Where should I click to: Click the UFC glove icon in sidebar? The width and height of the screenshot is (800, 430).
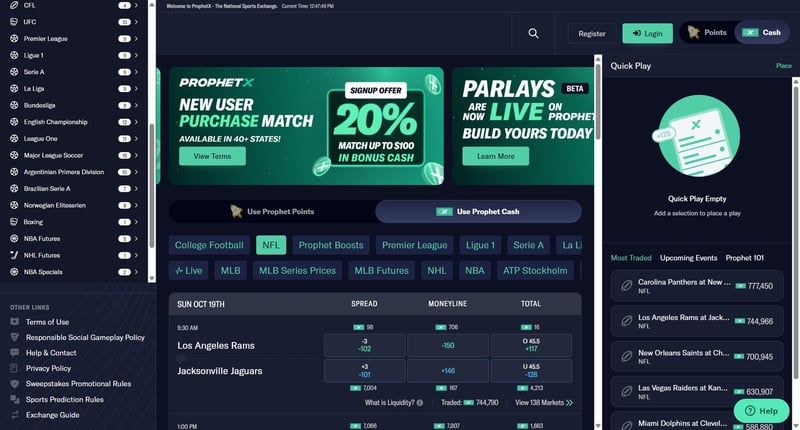[14, 22]
